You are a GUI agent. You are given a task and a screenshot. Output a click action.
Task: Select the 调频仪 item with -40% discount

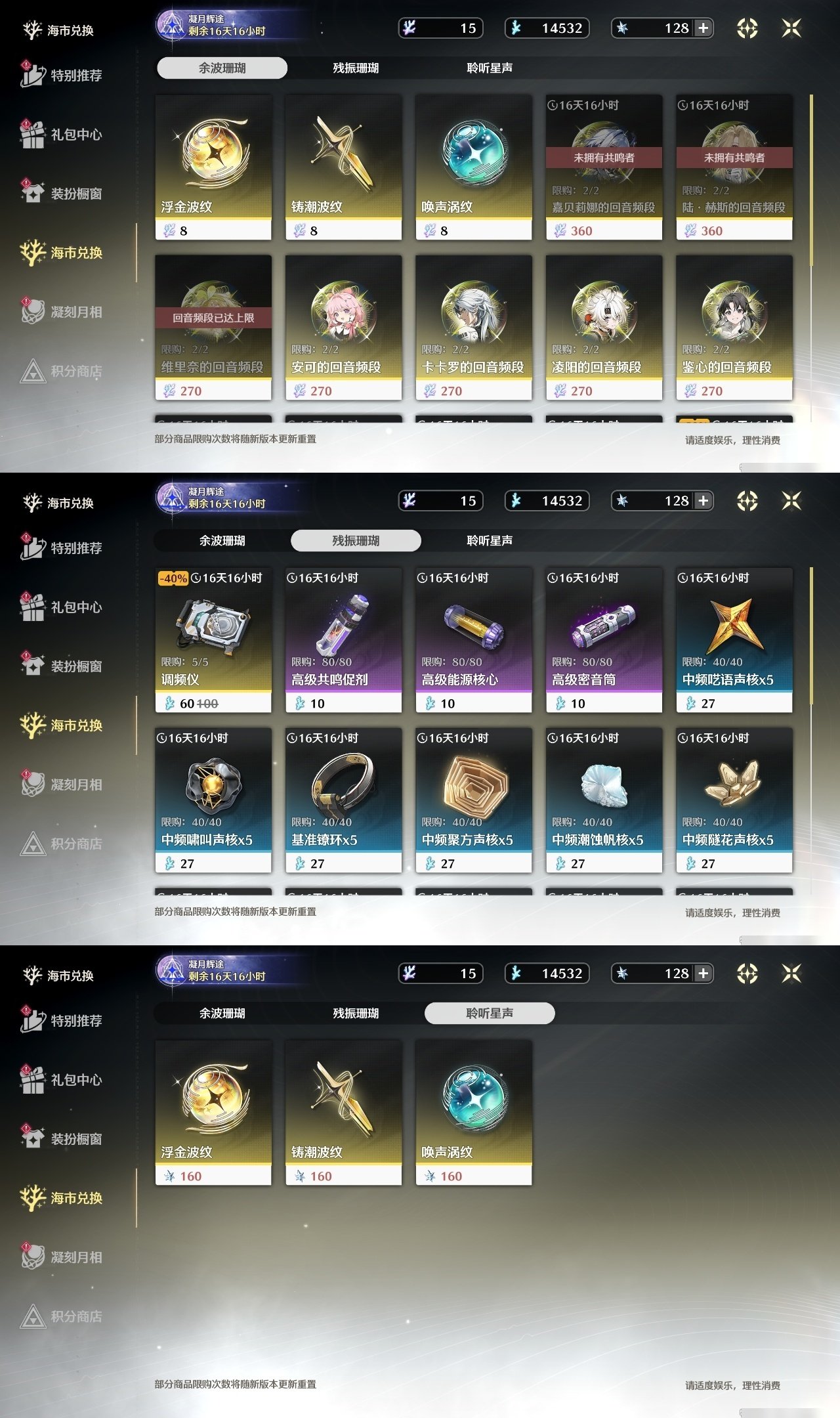(213, 640)
